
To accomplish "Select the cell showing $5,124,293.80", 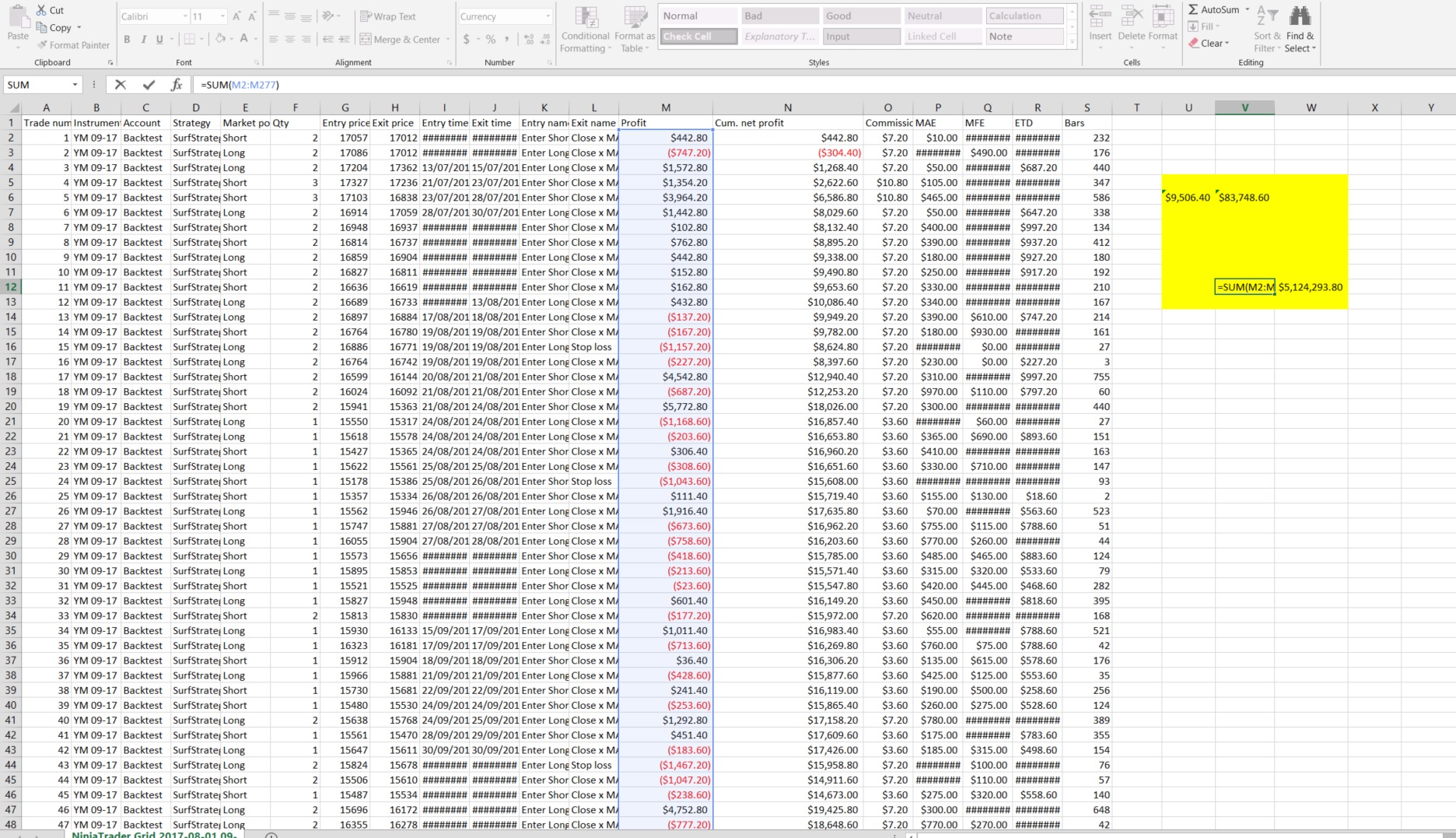I will coord(1310,287).
